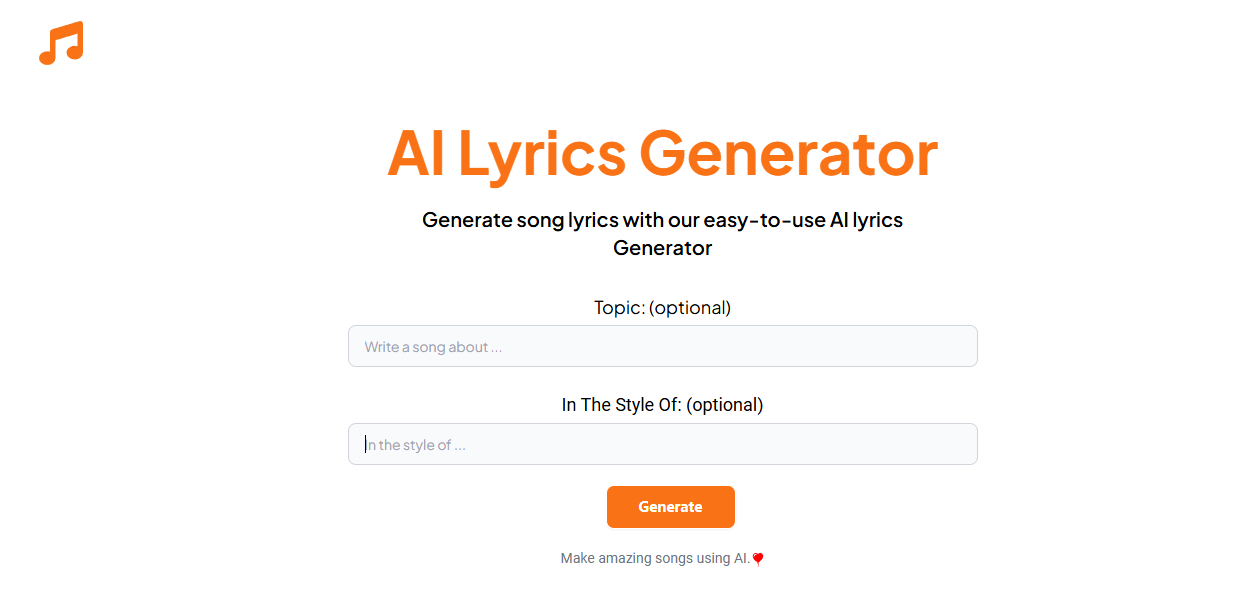Click the word 'Generator' in the large title
This screenshot has width=1259, height=614.
[788, 153]
